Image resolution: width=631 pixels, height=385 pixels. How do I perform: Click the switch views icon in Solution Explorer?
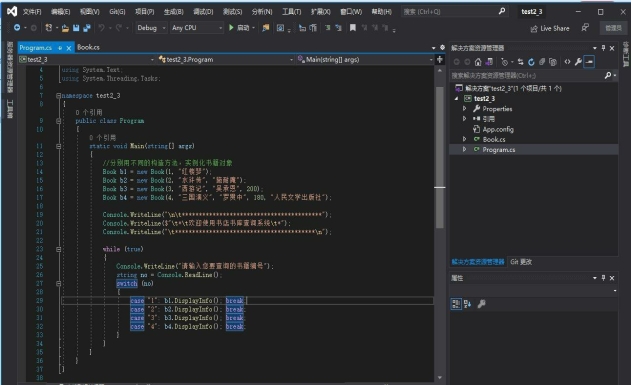click(x=489, y=62)
